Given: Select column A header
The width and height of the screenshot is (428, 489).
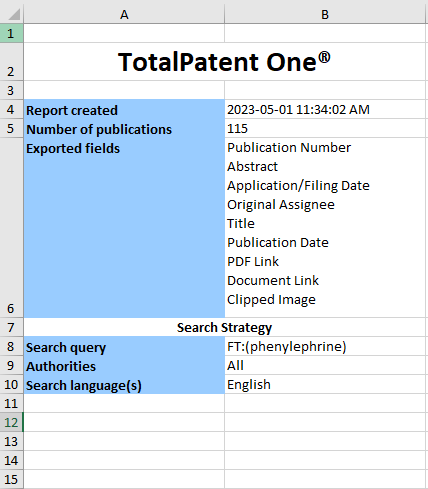Looking at the screenshot, I should point(124,14).
